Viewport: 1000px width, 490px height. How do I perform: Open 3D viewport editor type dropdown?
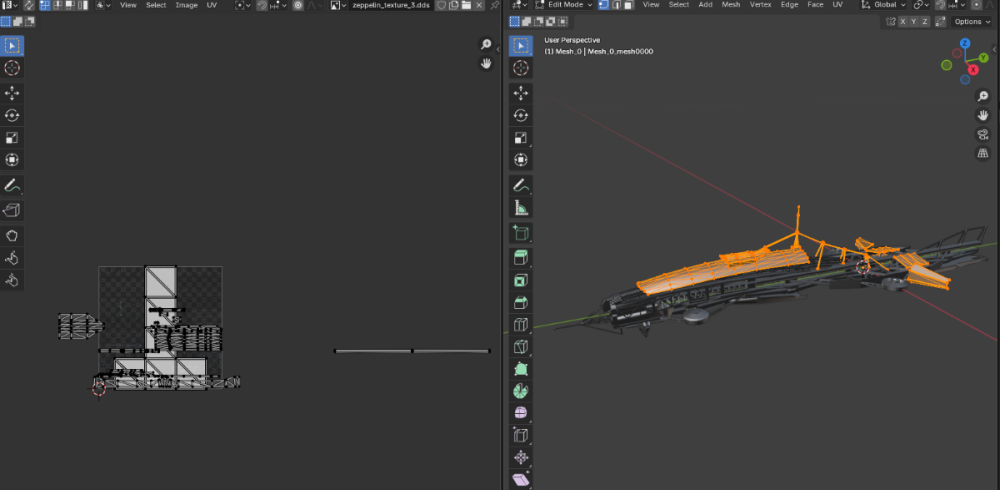(520, 5)
